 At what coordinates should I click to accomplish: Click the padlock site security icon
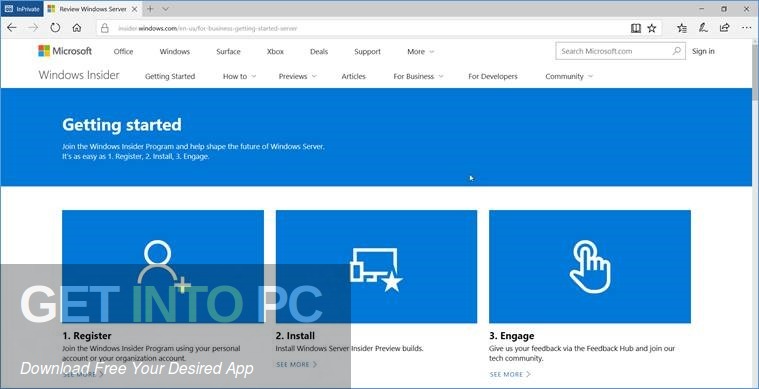pyautogui.click(x=105, y=29)
